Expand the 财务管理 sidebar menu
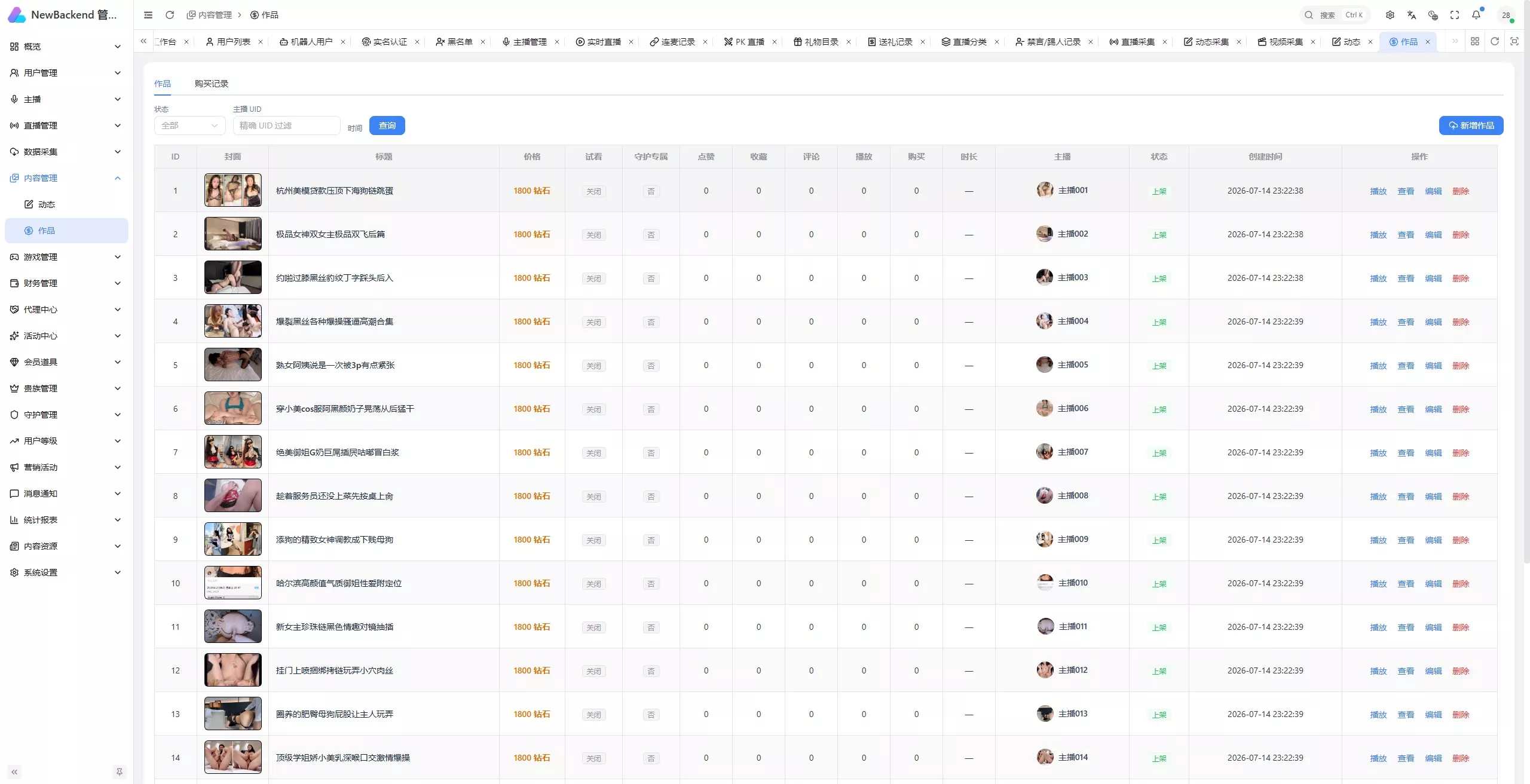This screenshot has width=1530, height=784. [x=66, y=283]
